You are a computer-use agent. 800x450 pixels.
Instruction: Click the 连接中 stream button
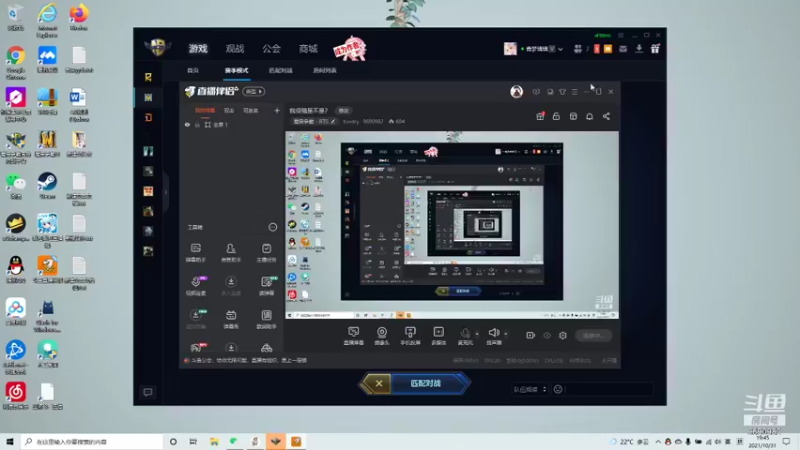[593, 335]
